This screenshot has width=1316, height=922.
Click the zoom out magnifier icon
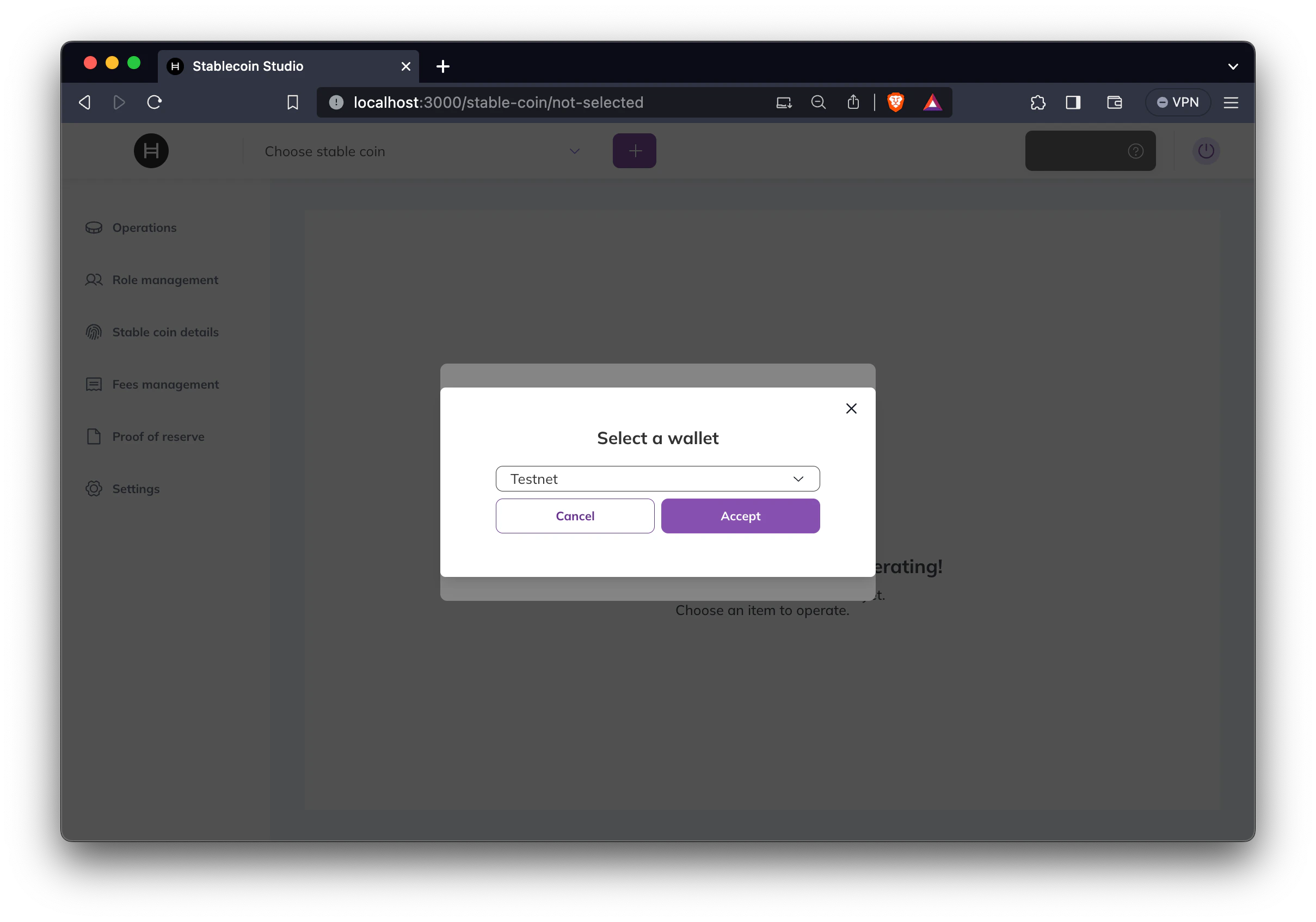coord(819,102)
